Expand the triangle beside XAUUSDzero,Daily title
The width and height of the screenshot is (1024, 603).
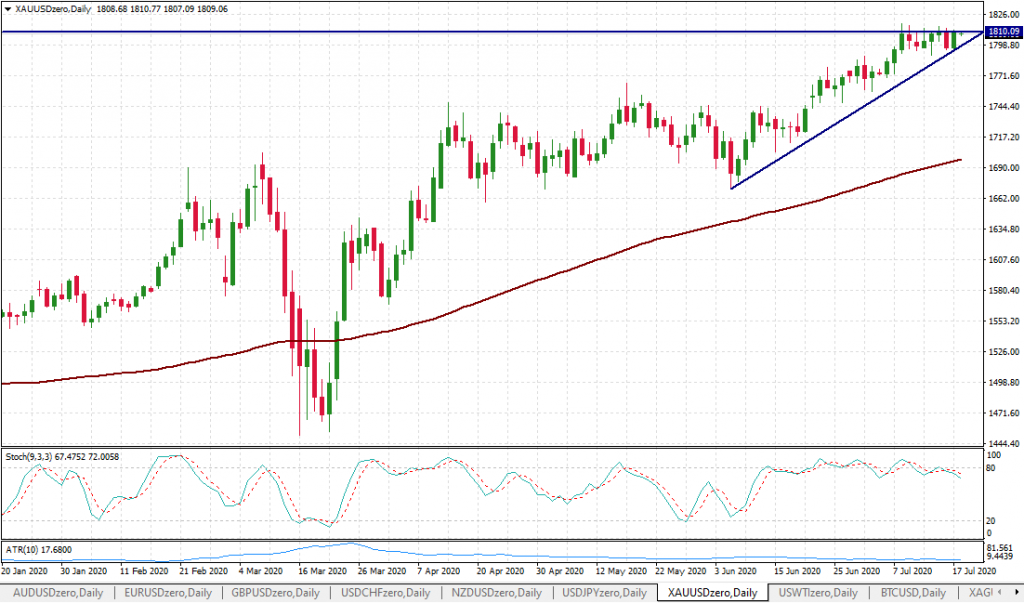[7, 8]
